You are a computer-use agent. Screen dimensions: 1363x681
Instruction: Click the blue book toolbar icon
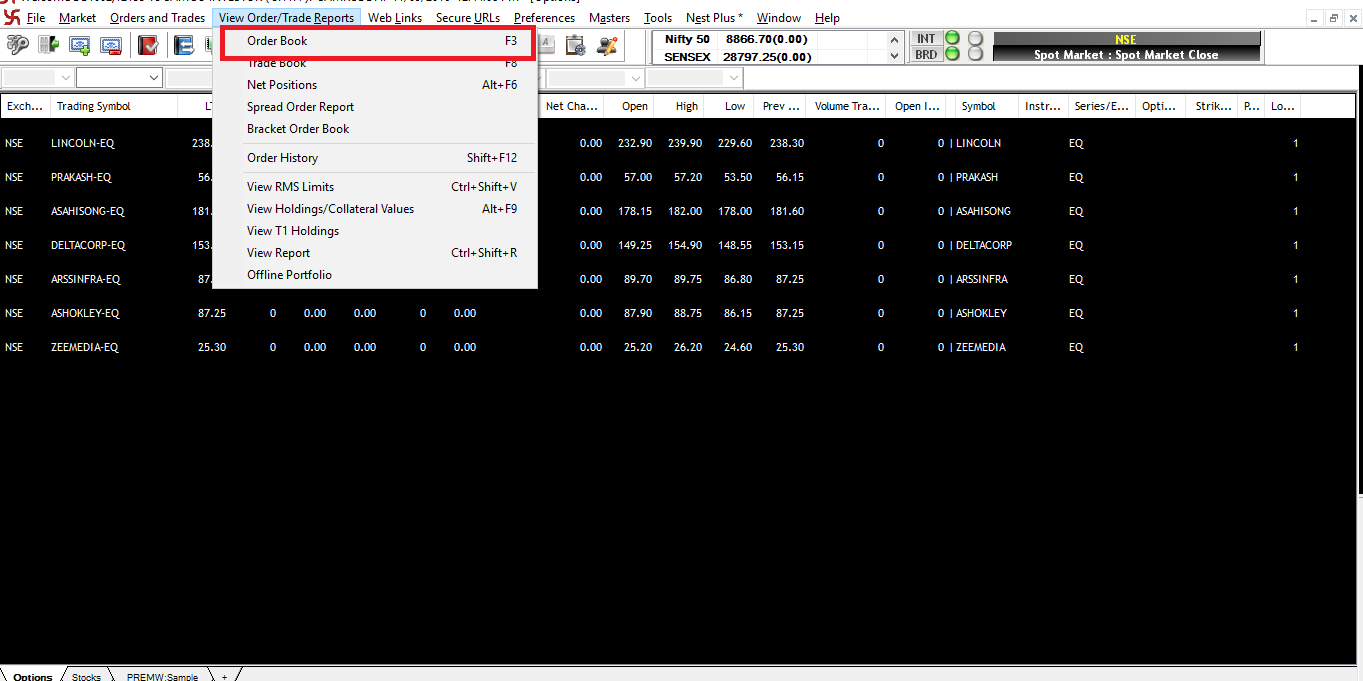pos(184,45)
